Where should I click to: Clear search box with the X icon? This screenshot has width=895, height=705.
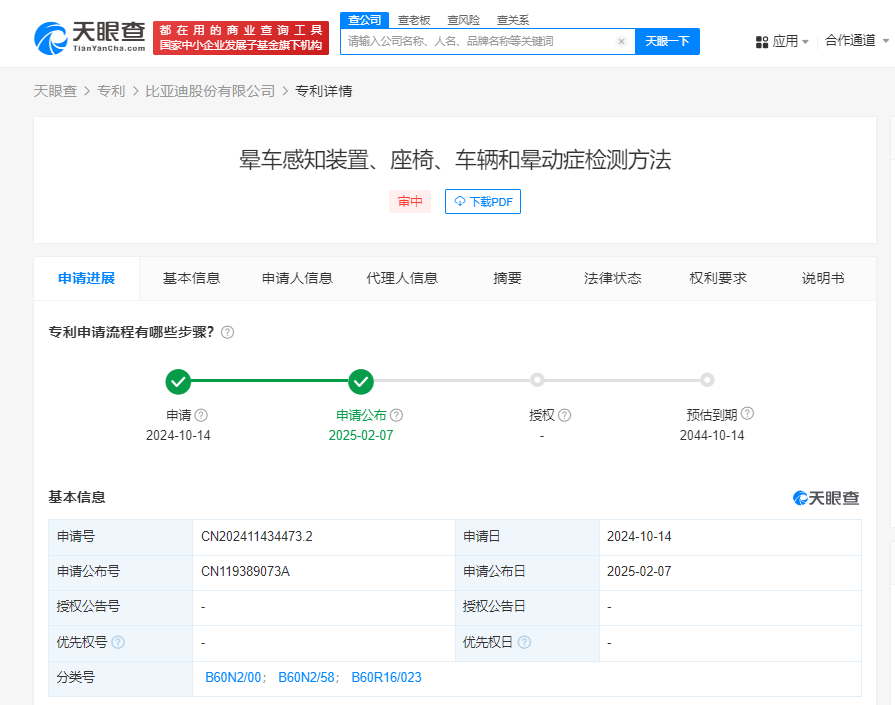click(621, 42)
